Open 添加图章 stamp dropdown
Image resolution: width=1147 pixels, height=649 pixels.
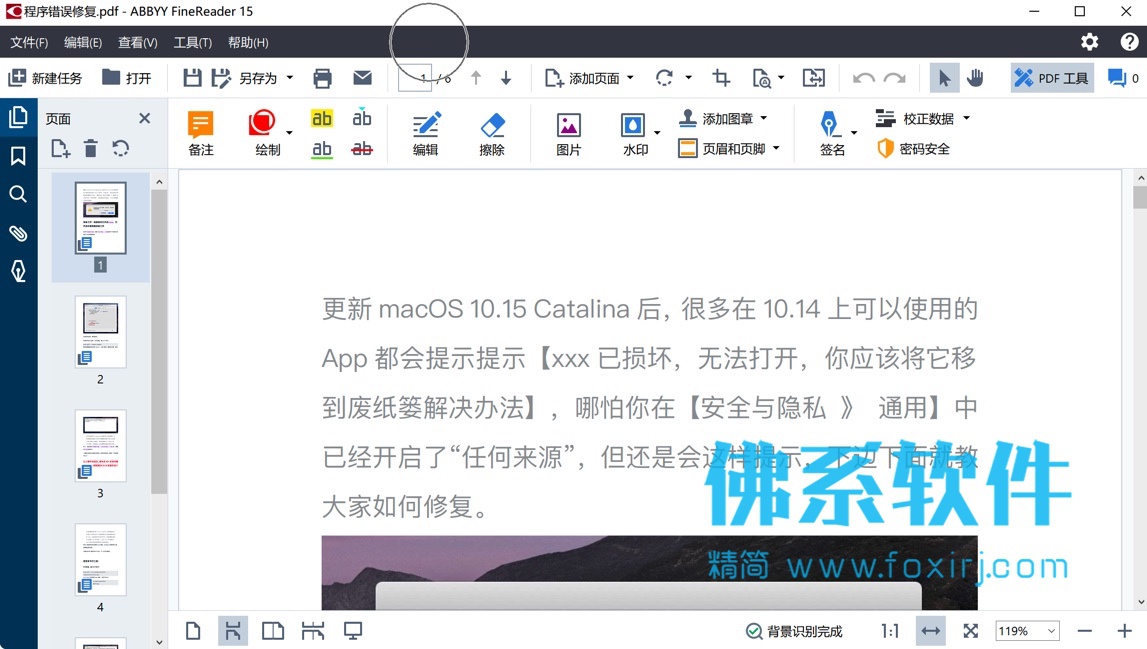pyautogui.click(x=723, y=118)
